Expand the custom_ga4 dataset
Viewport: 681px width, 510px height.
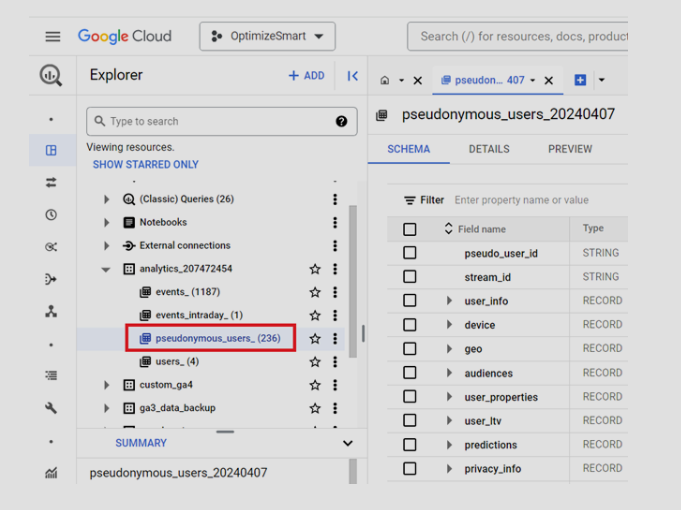(106, 385)
